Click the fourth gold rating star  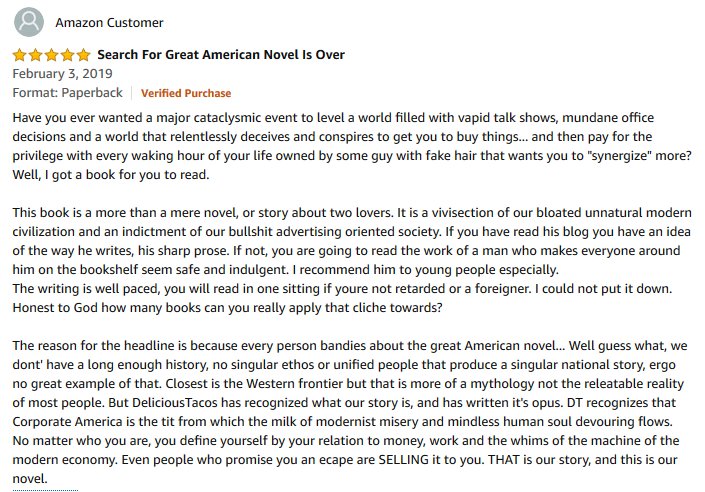[x=67, y=55]
